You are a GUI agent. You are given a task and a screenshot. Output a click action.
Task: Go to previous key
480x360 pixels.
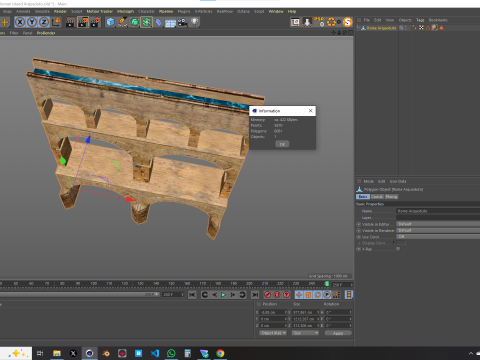click(205, 295)
